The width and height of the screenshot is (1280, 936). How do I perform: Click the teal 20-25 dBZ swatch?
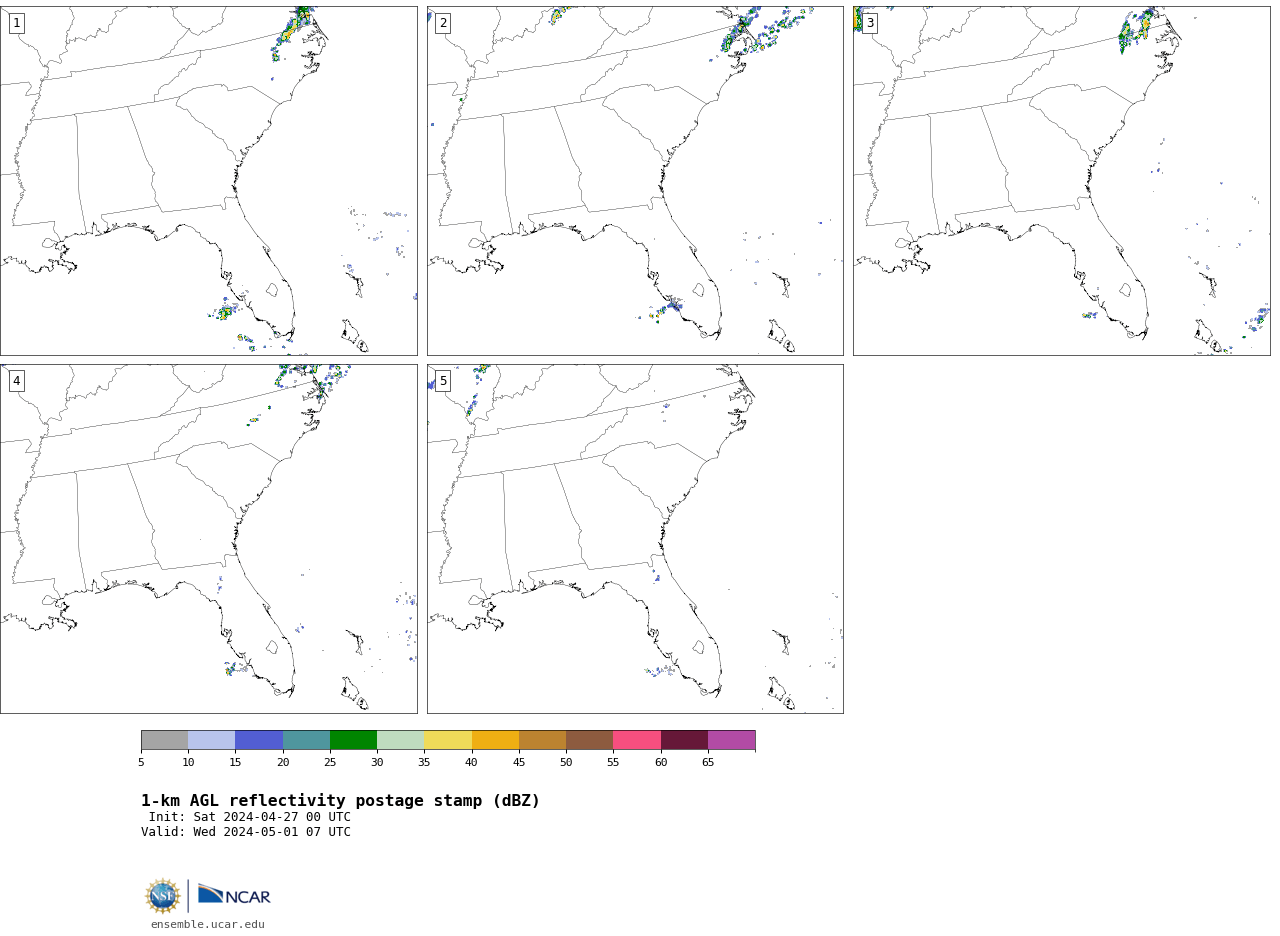point(306,740)
